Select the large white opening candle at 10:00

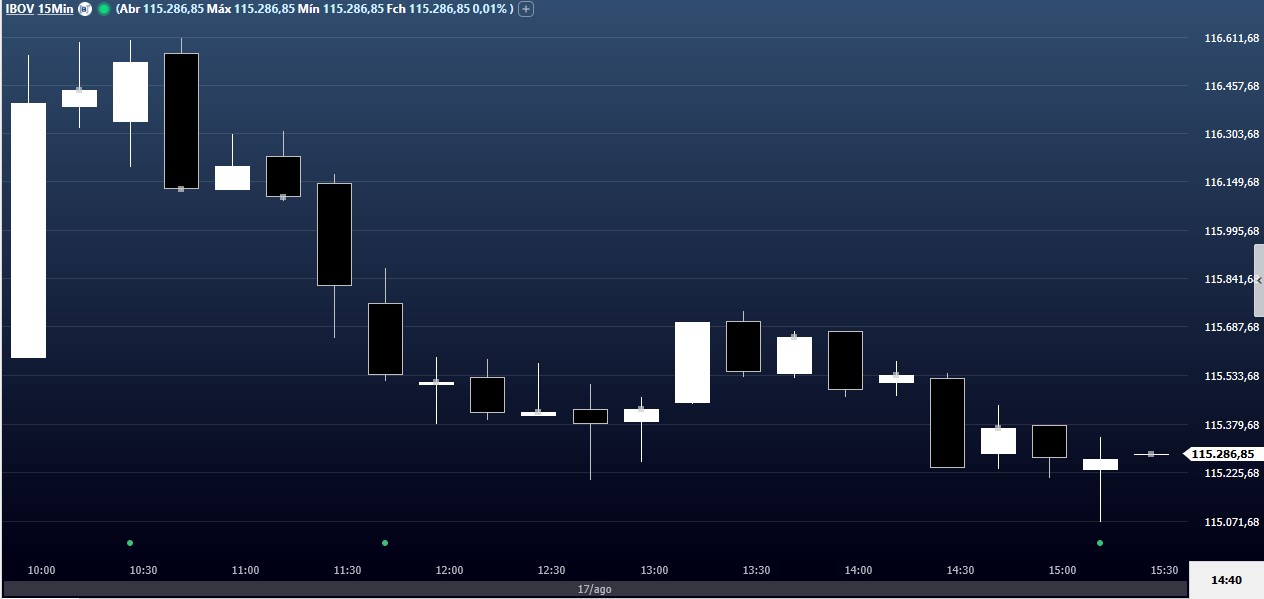click(28, 230)
